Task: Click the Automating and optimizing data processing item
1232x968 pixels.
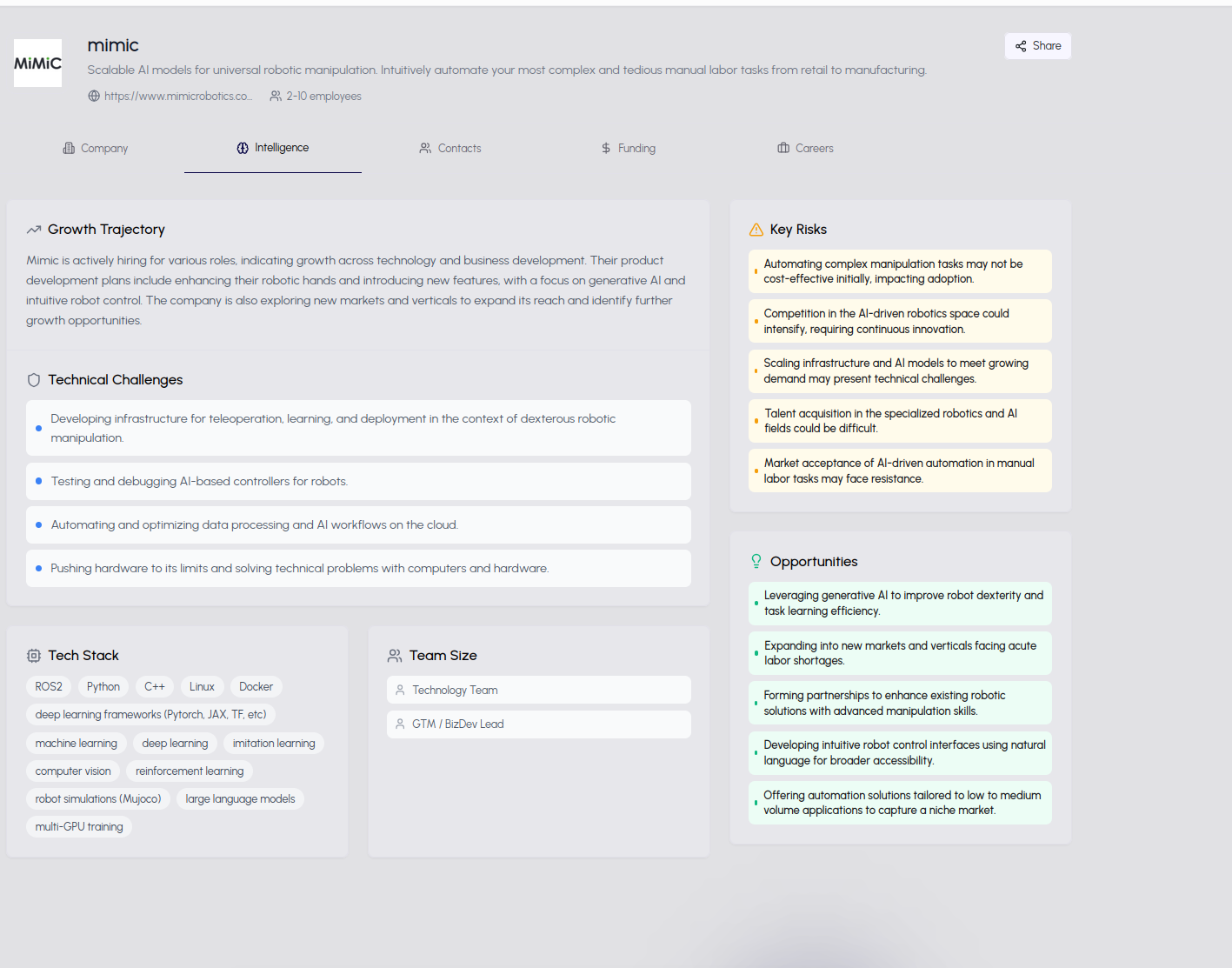Action: [358, 524]
